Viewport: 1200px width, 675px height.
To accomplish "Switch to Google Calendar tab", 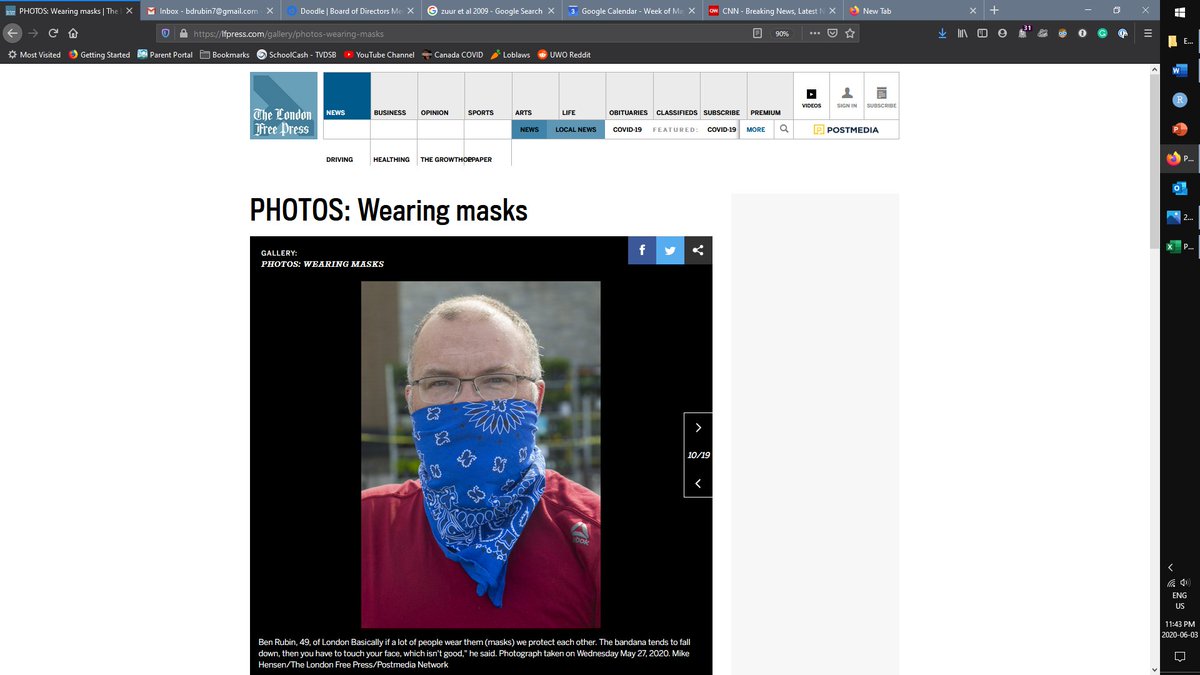I will pyautogui.click(x=631, y=10).
